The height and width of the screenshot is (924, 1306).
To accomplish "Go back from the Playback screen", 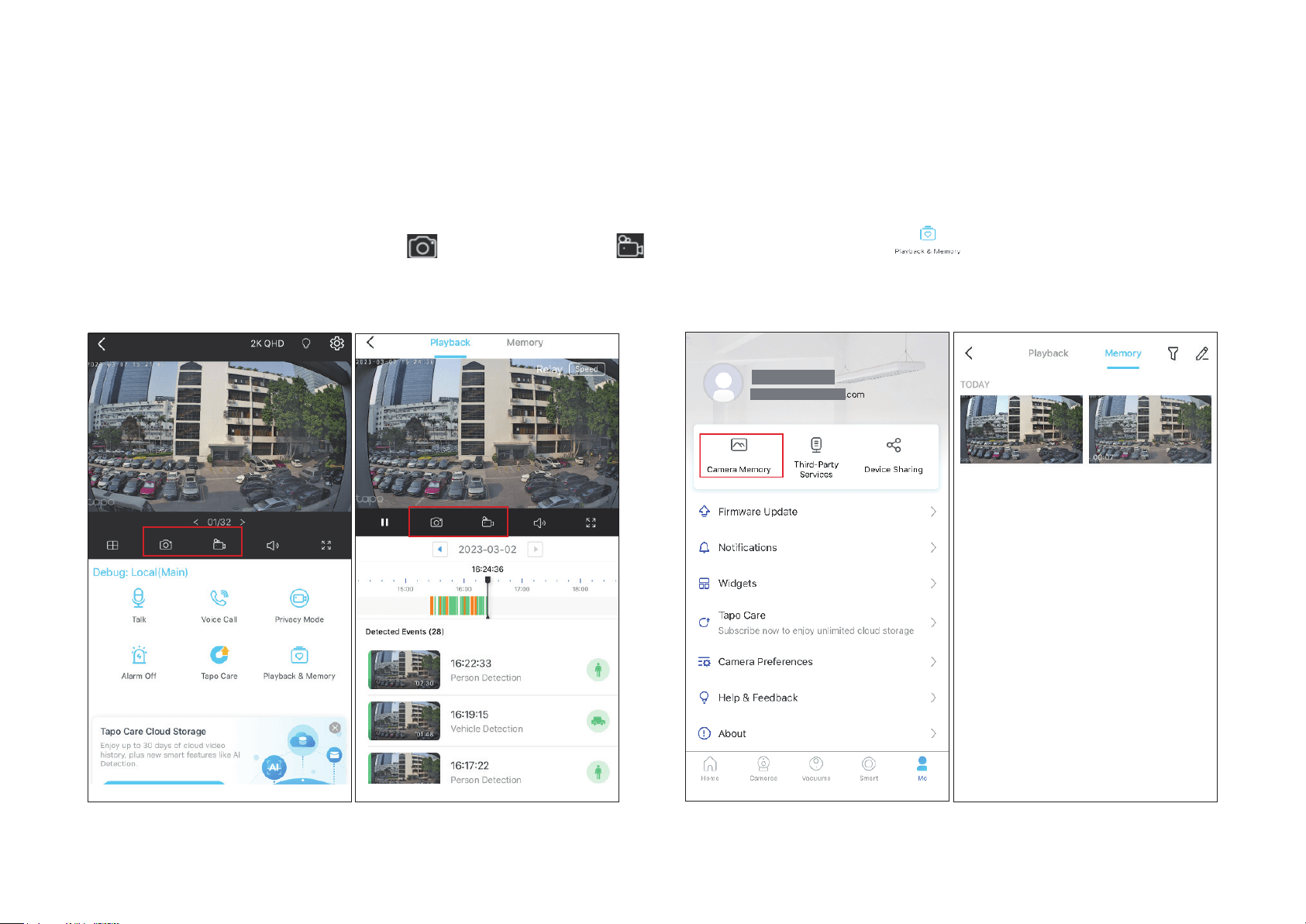I will (x=370, y=343).
